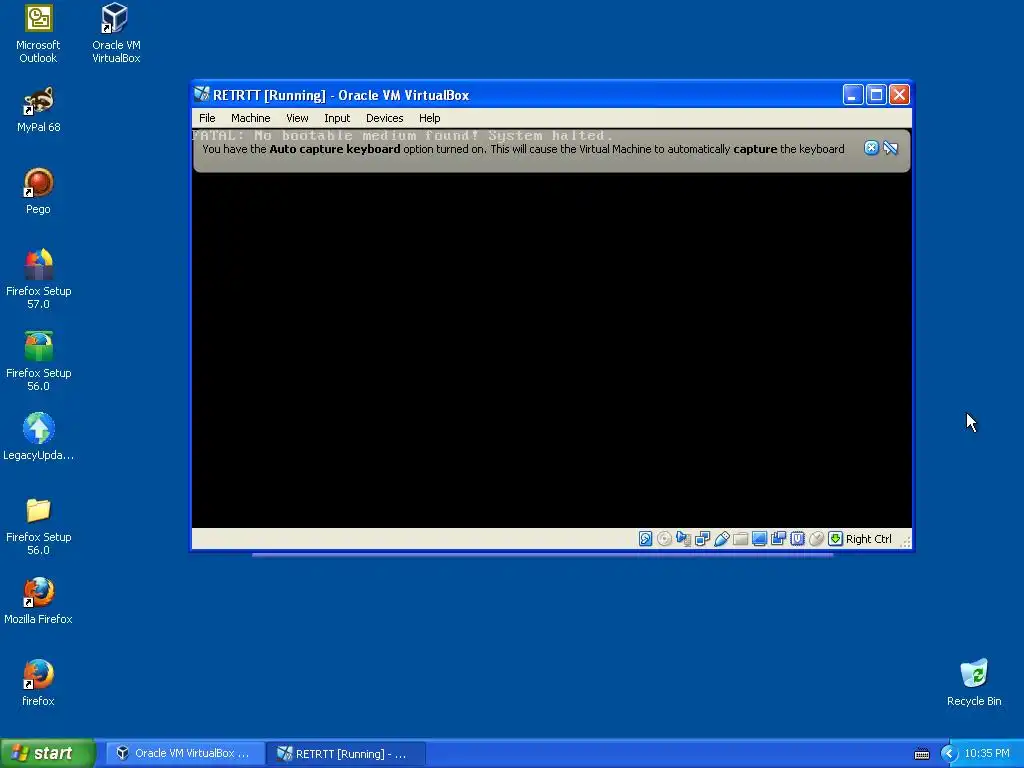Click the Right Ctrl host key label
The width and height of the screenshot is (1024, 768).
click(x=869, y=539)
